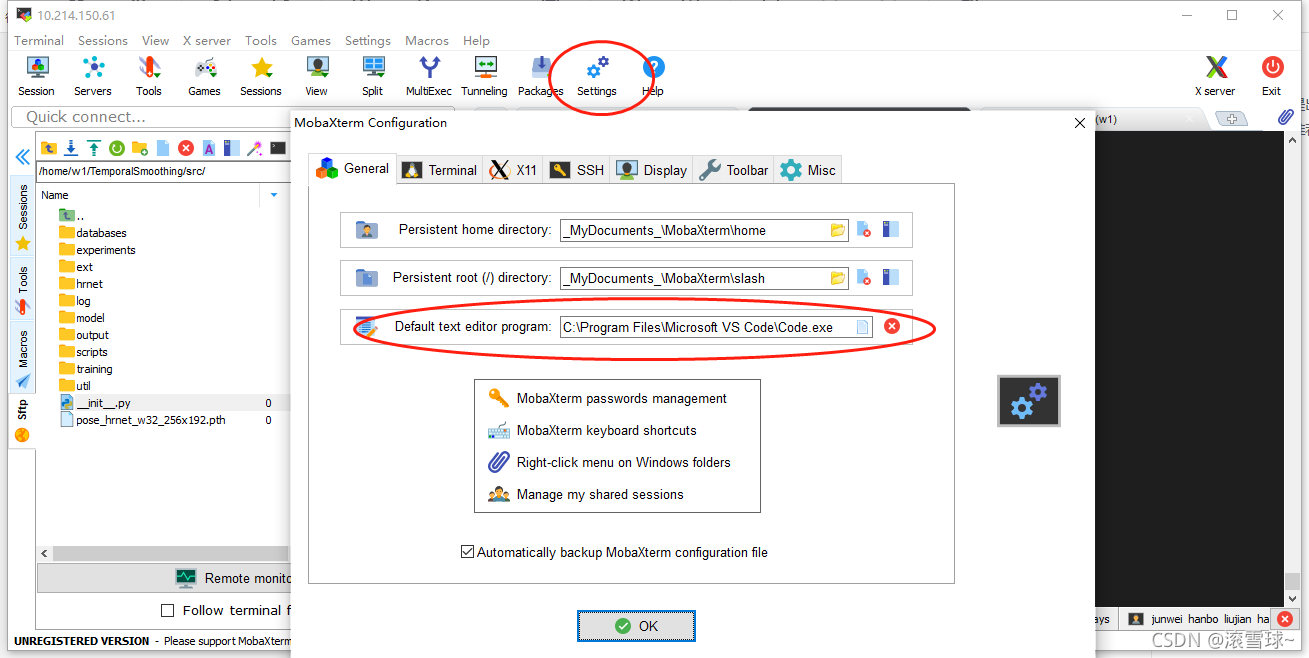The height and width of the screenshot is (658, 1309).
Task: Create new file in SFTP toolbar
Action: (x=163, y=148)
